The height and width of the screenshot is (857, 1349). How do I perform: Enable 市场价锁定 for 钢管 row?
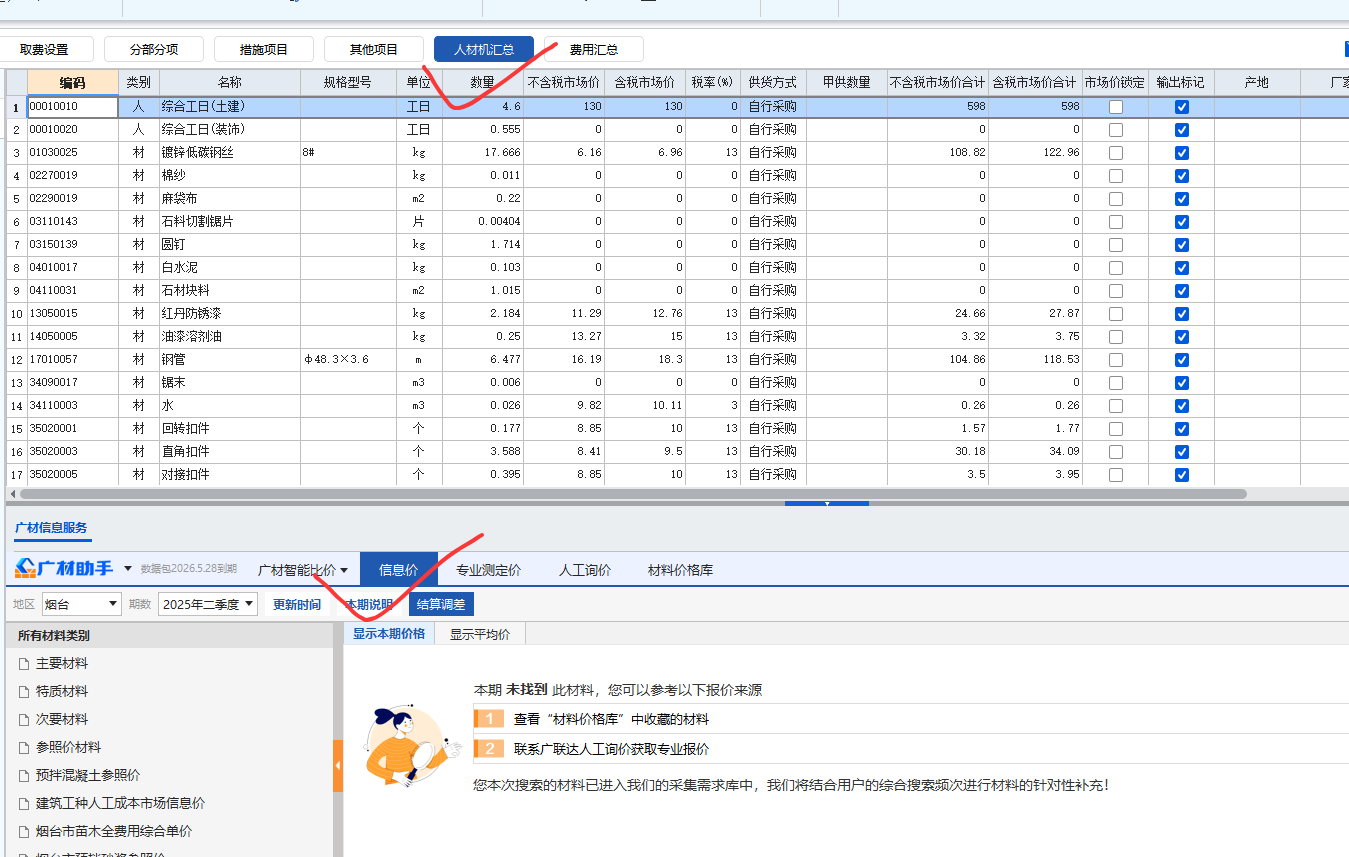(x=1115, y=359)
